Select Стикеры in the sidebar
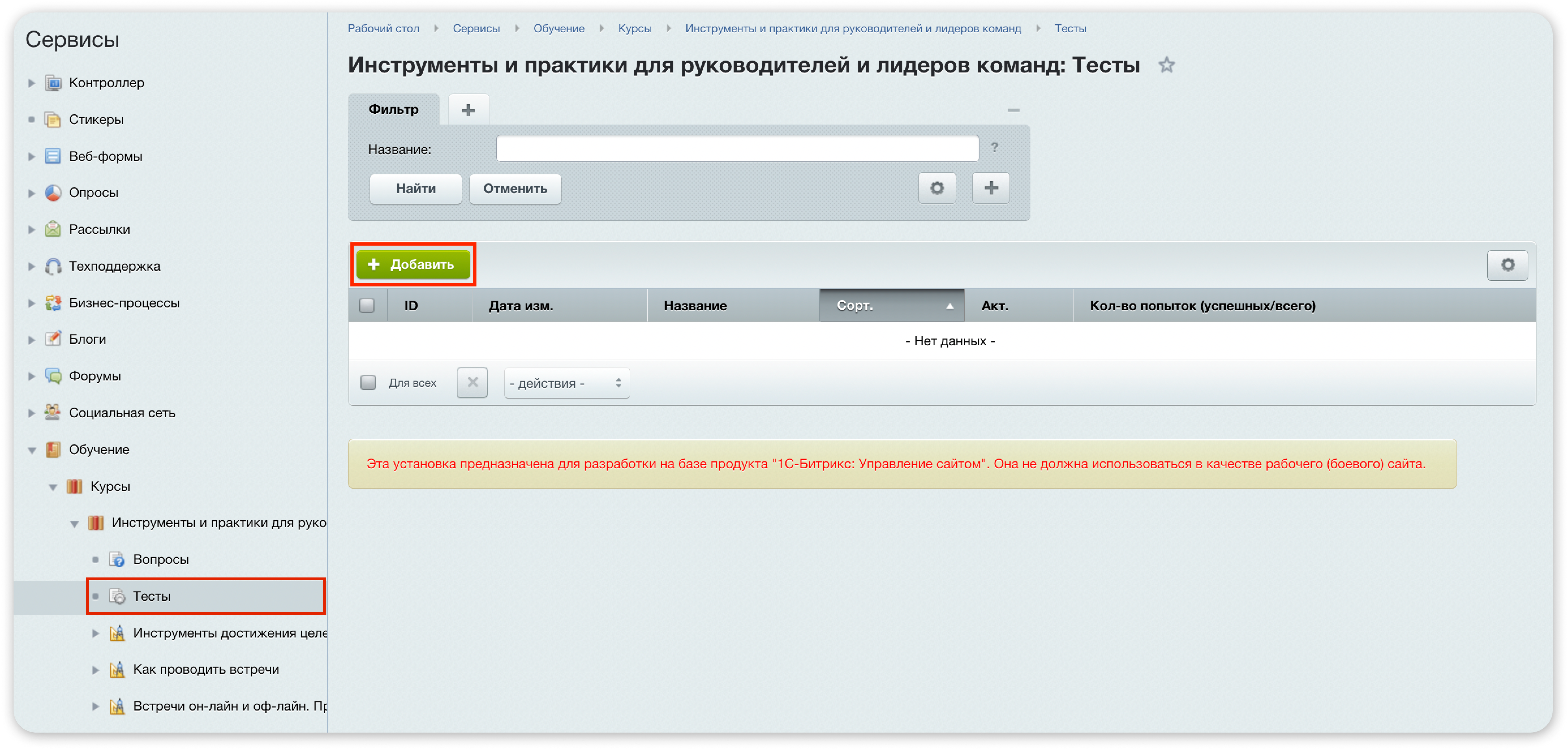 pos(96,119)
